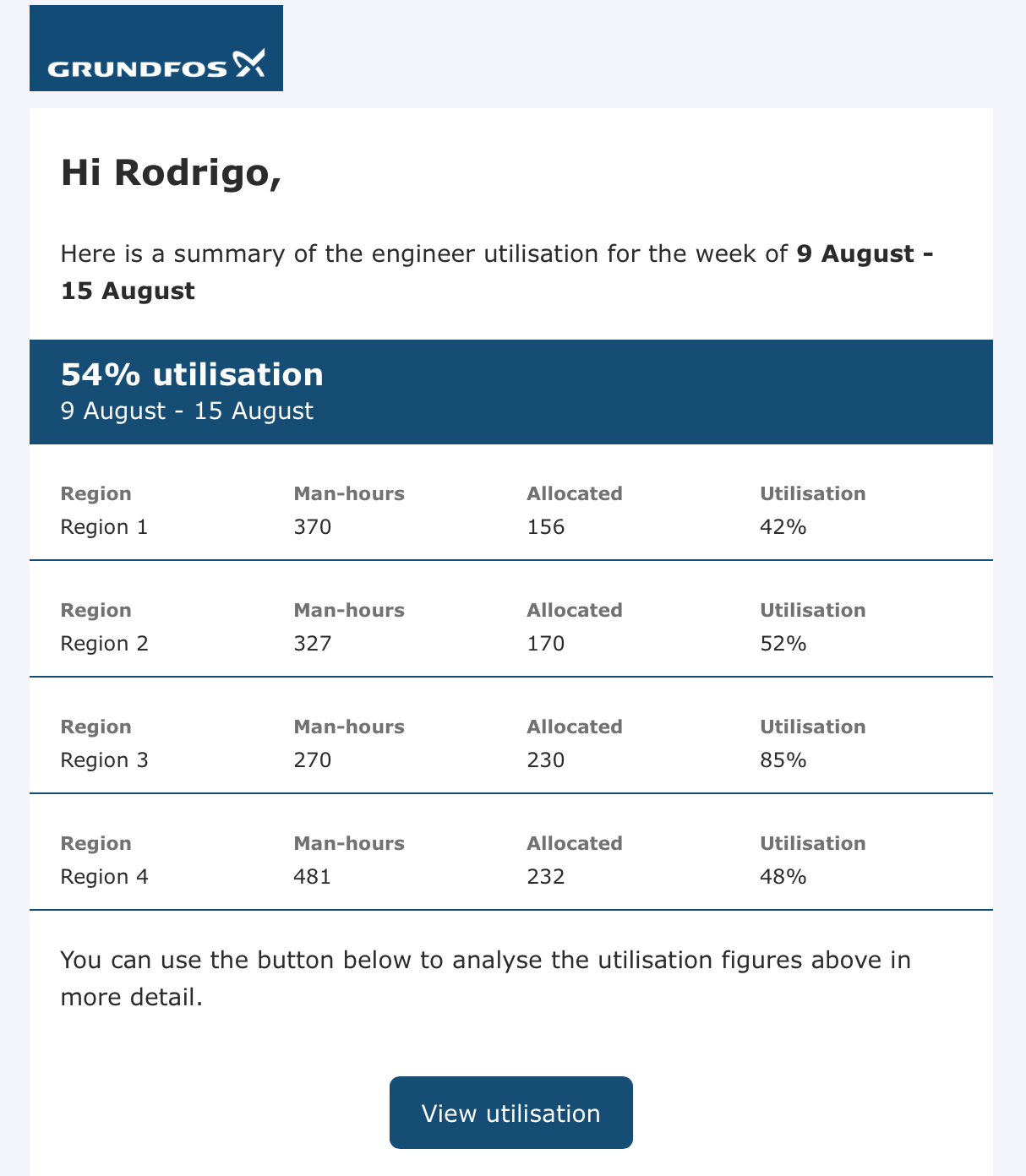Viewport: 1026px width, 1176px height.
Task: Select the Region 2 row label
Action: (104, 644)
